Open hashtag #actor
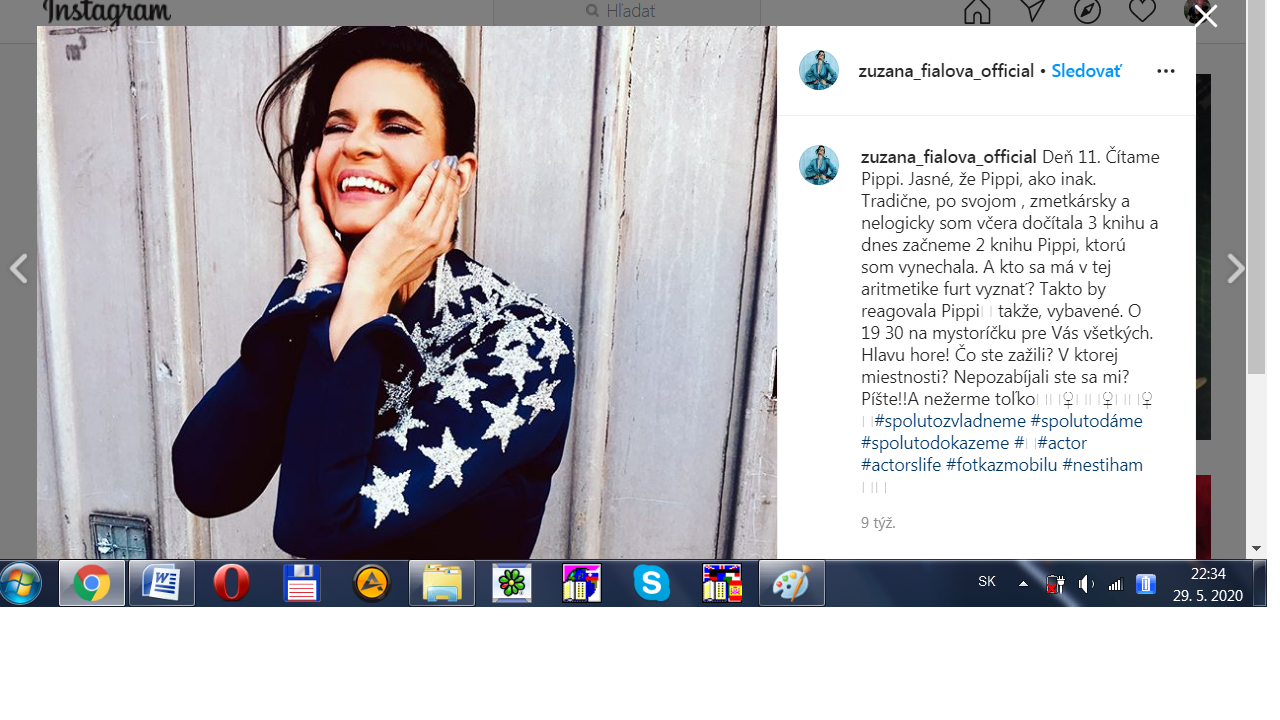 click(x=1062, y=443)
